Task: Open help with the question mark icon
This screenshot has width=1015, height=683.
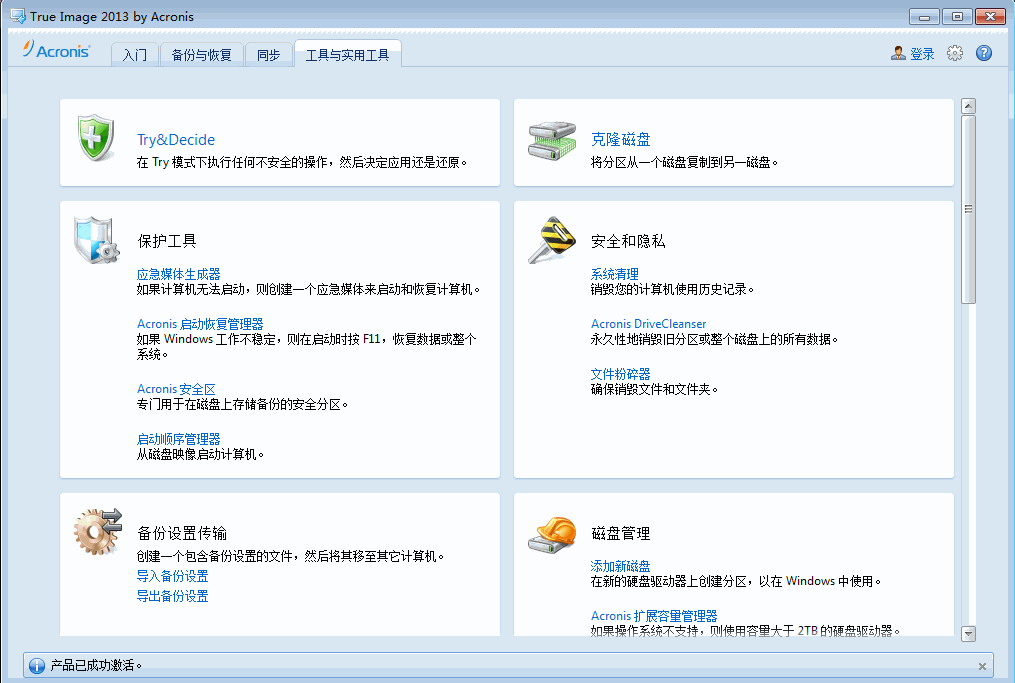Action: click(x=984, y=53)
